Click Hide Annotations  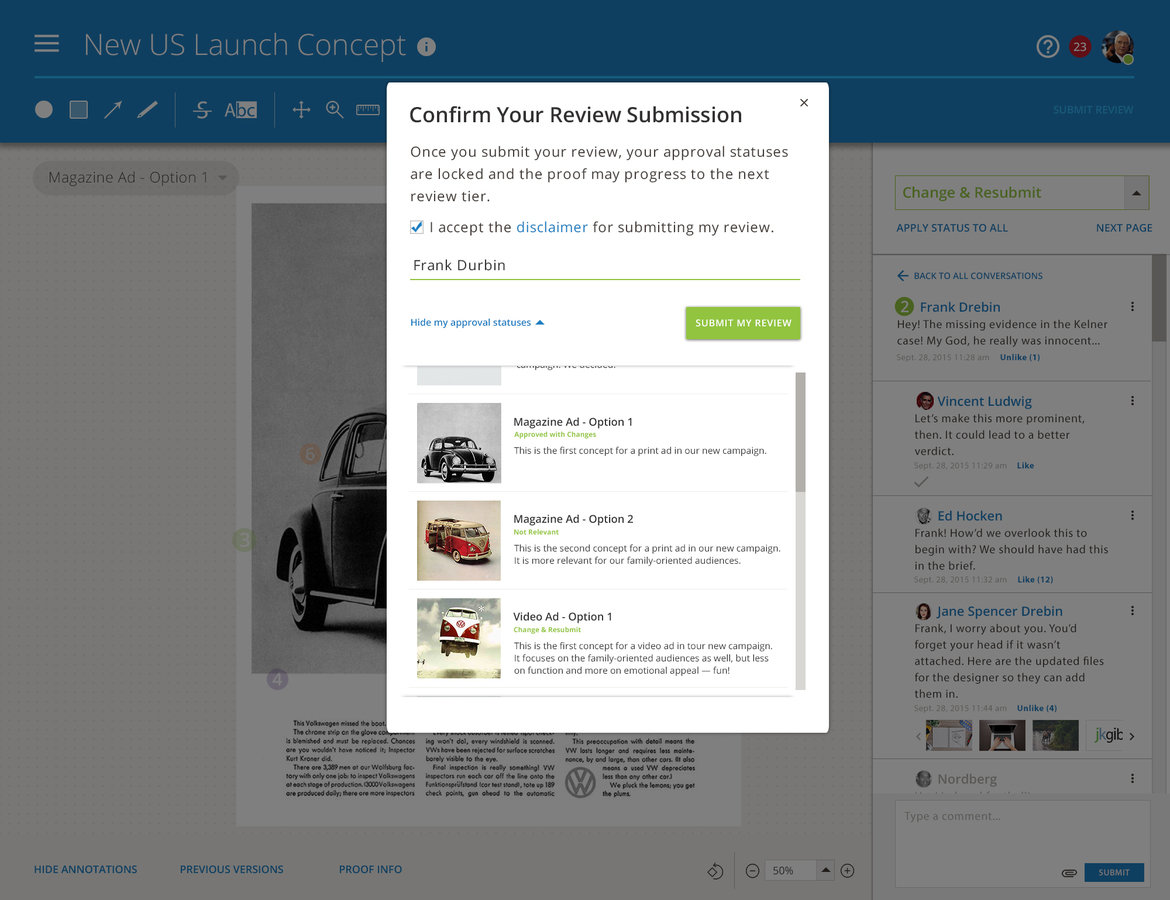point(85,869)
